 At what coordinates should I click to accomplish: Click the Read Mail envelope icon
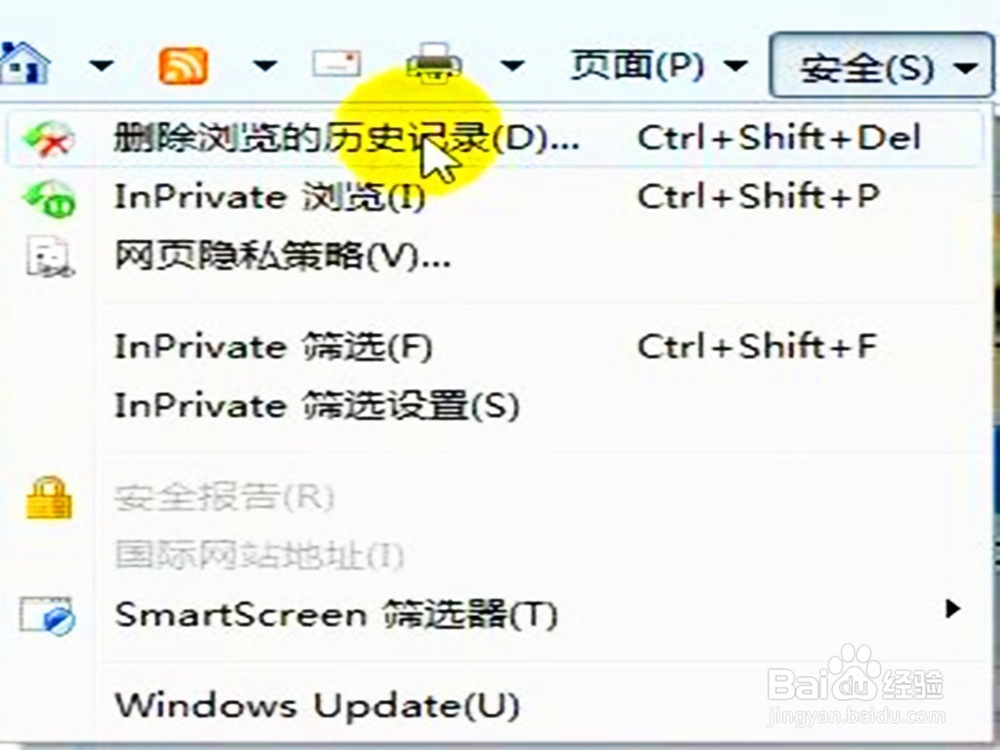point(337,64)
